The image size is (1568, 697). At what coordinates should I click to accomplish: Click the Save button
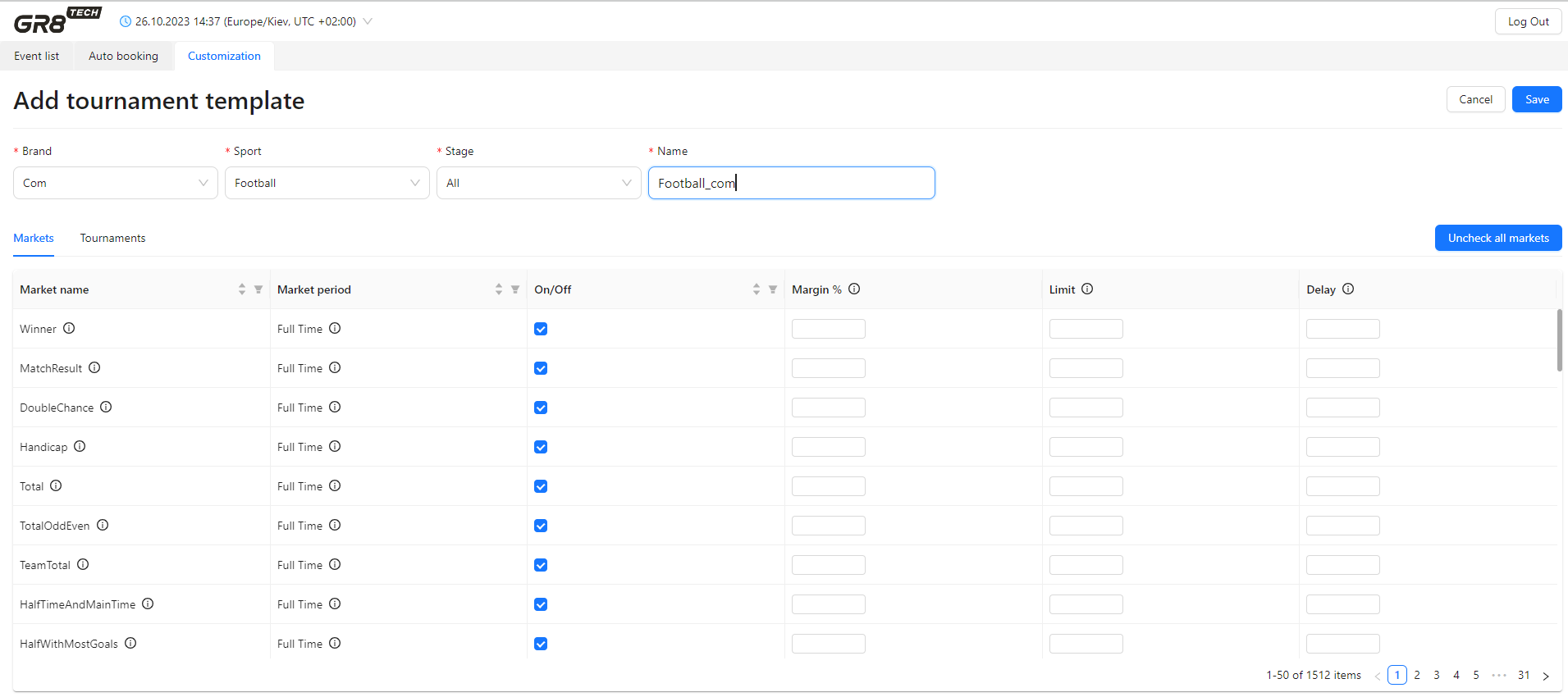[1537, 99]
